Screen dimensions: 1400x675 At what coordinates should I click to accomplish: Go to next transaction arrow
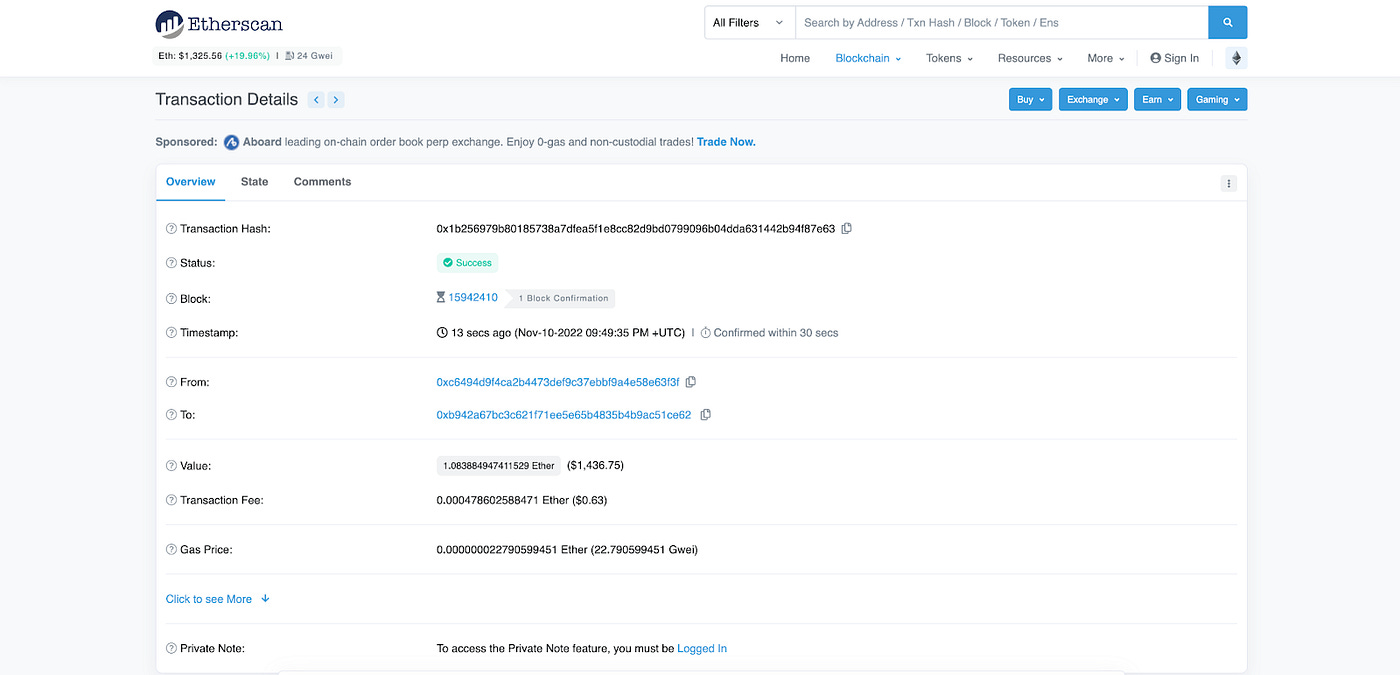[x=336, y=99]
